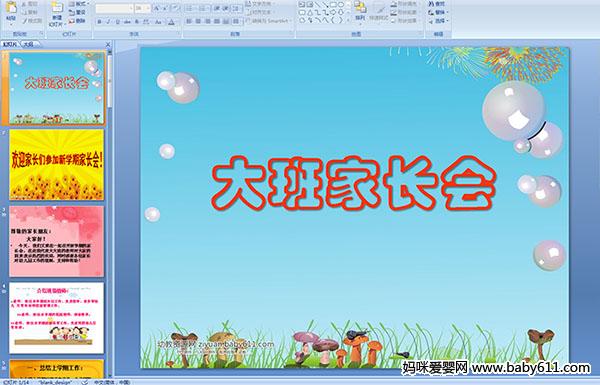Click the Grow Font icon
The height and width of the screenshot is (385, 600).
(157, 8)
